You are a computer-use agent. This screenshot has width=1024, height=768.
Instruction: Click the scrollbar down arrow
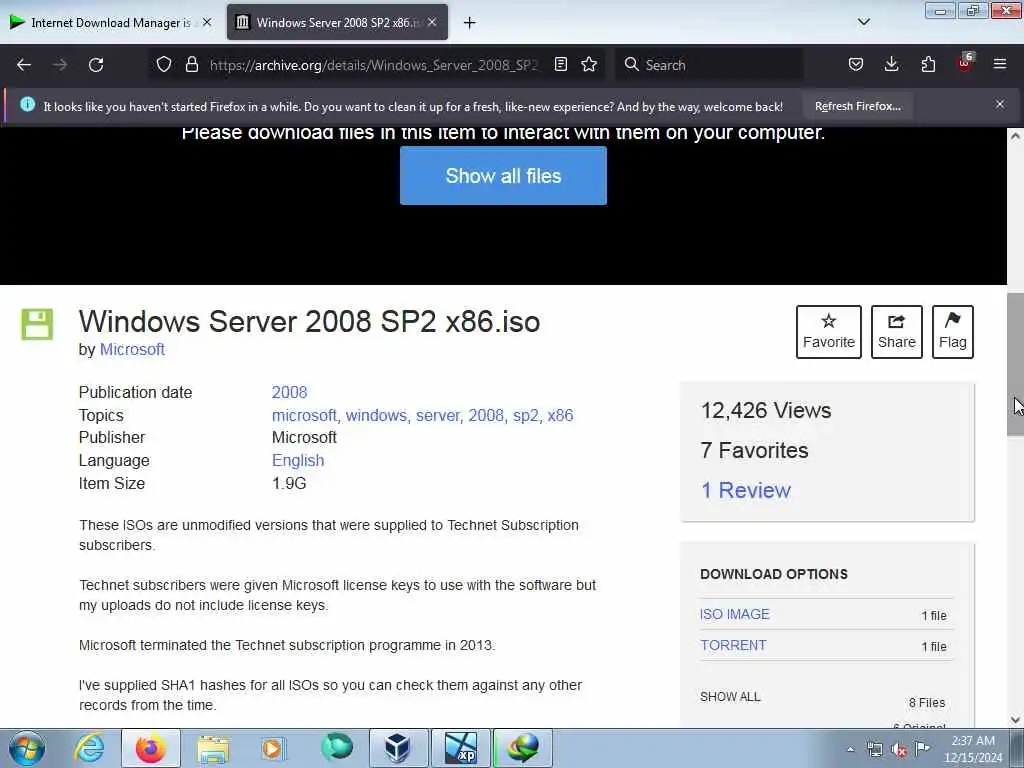[1015, 720]
